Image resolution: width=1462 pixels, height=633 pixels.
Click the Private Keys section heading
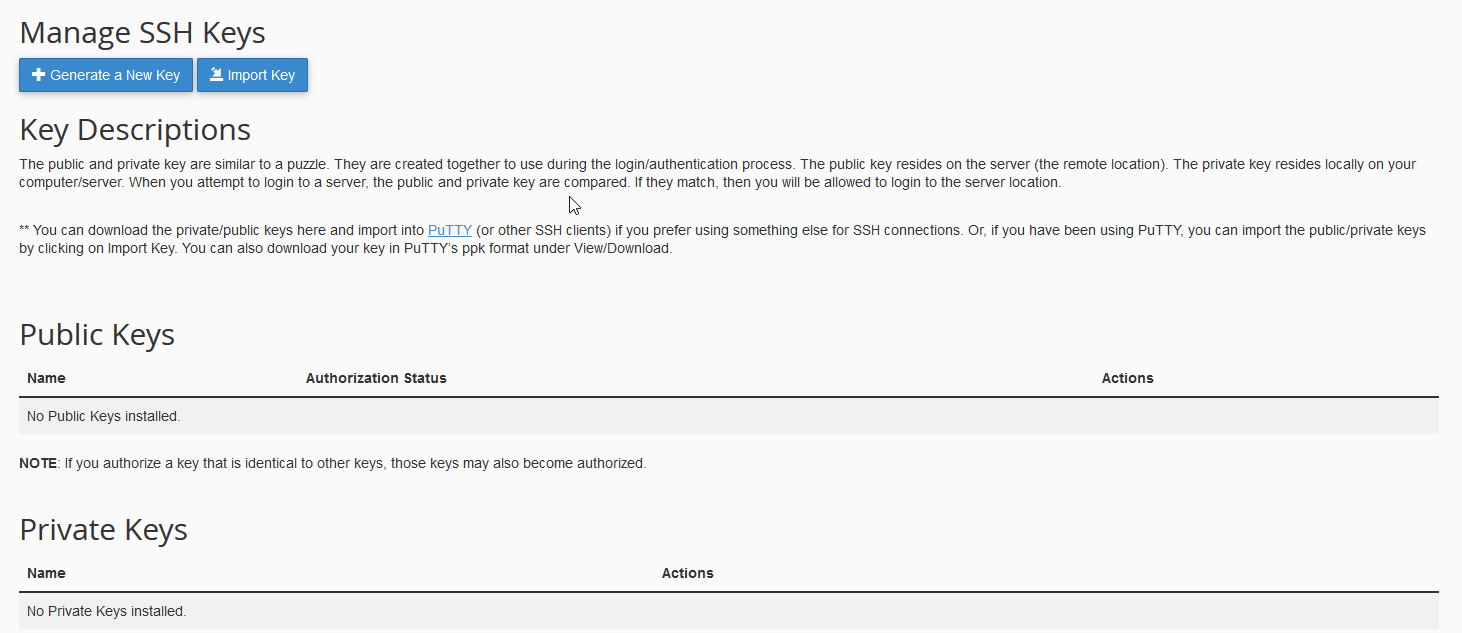click(x=103, y=530)
